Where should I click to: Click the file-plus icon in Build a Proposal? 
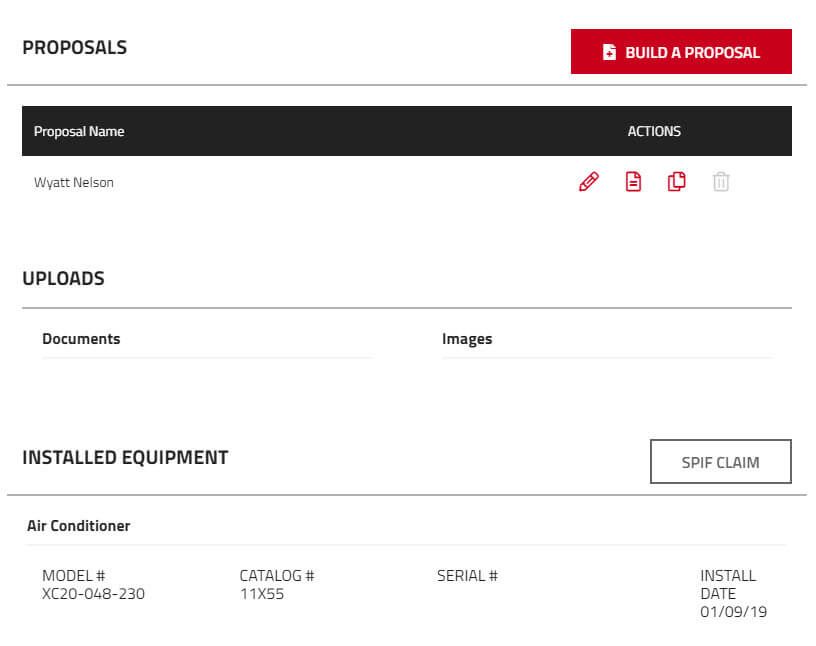click(x=609, y=52)
